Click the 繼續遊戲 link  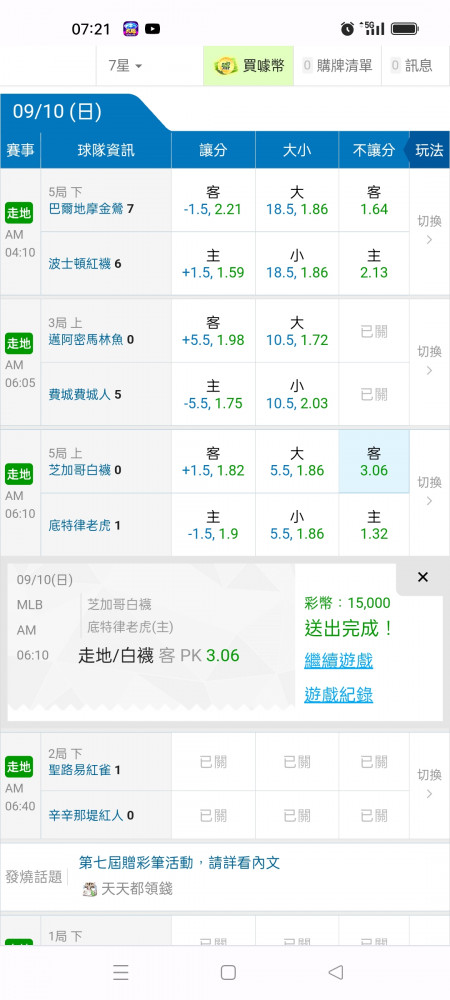click(x=338, y=661)
